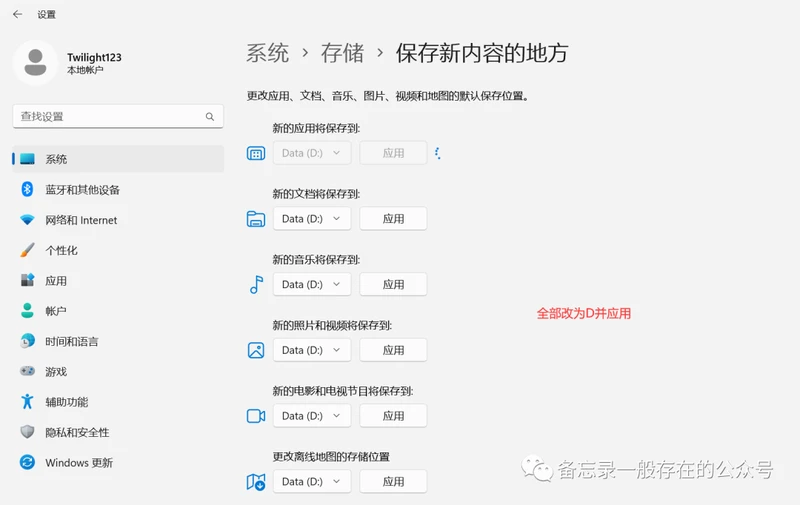Click the search magnifier icon

pos(210,117)
